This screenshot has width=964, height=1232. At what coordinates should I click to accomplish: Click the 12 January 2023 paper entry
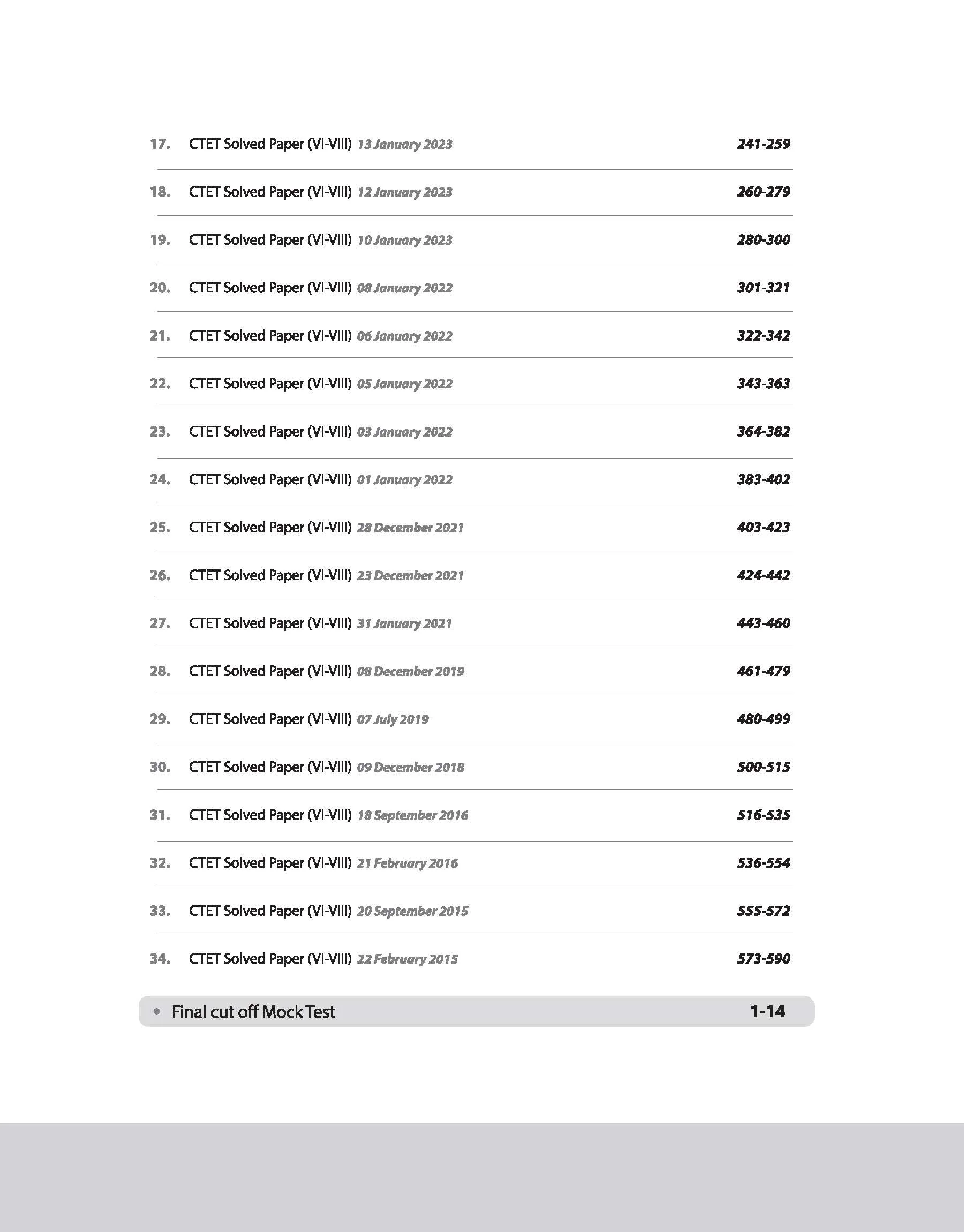point(320,192)
